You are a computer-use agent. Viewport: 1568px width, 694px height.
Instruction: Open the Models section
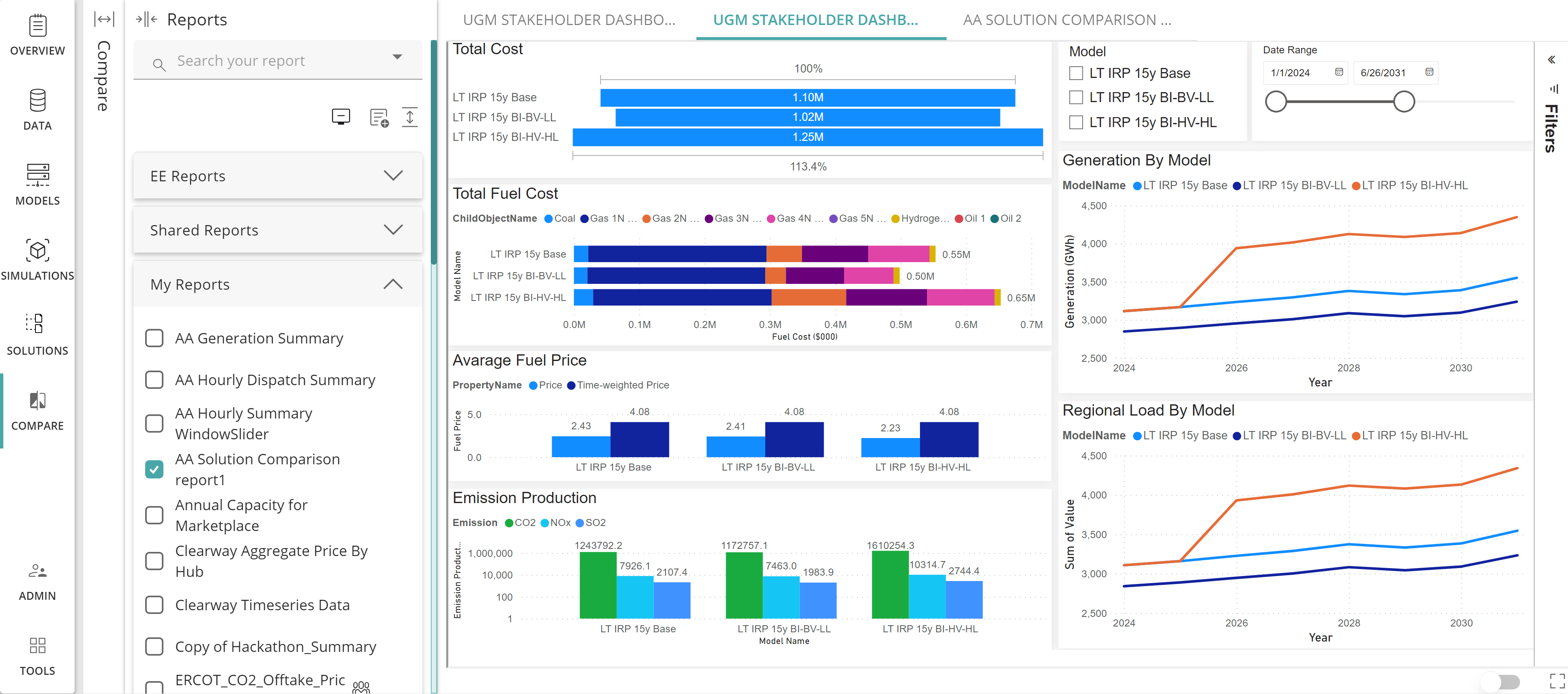[37, 183]
